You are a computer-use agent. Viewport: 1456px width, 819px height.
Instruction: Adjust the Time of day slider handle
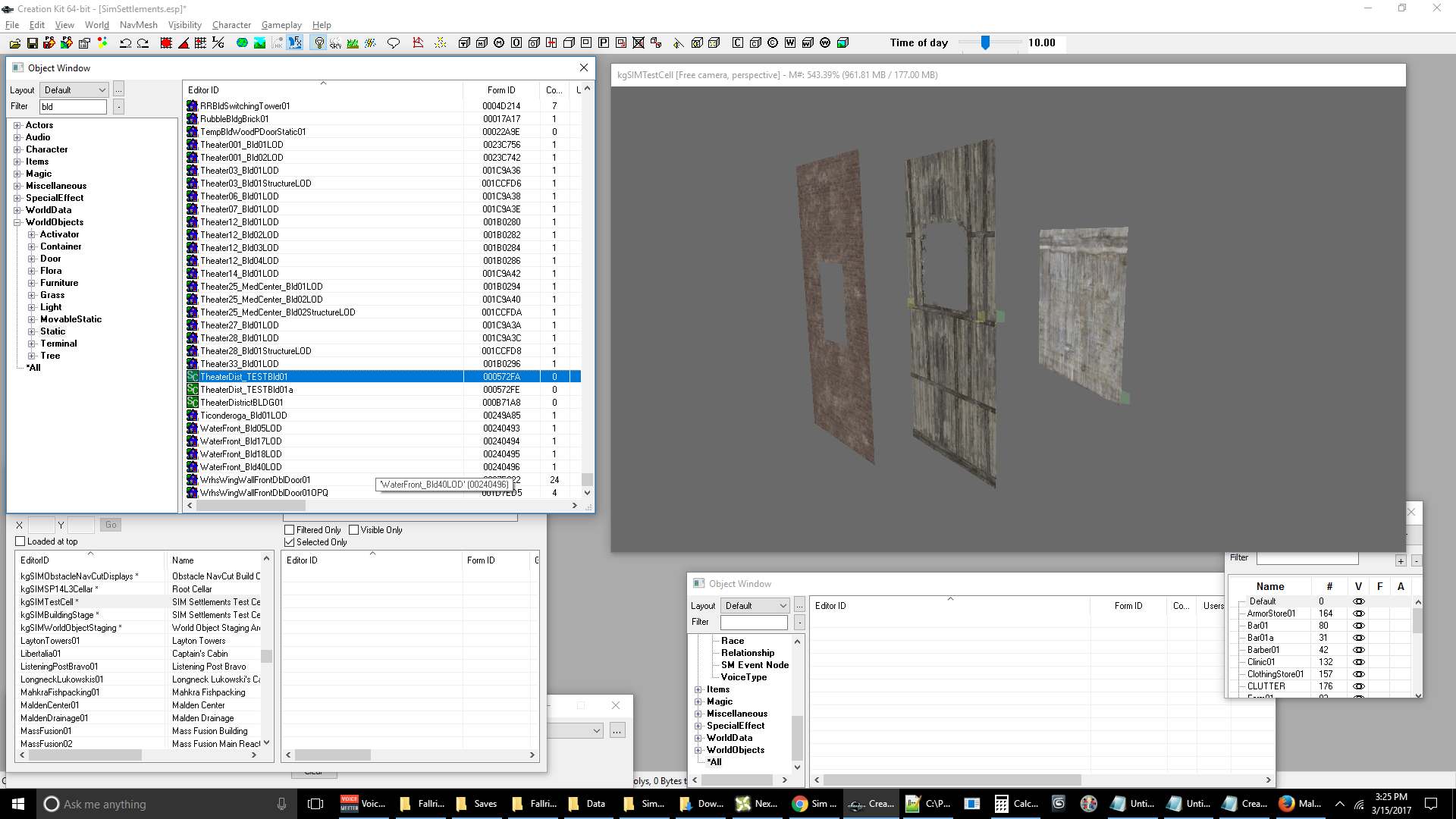(985, 43)
